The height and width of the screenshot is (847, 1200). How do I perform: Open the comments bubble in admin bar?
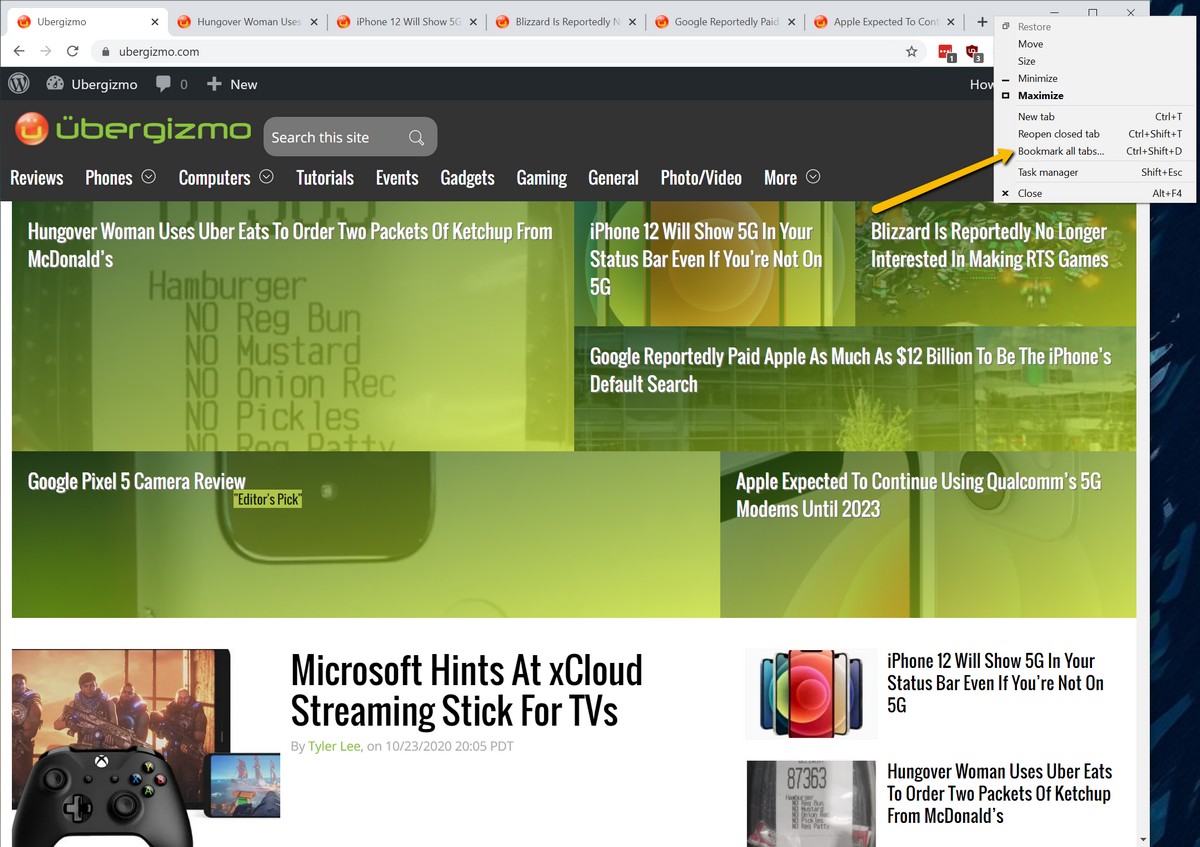[x=171, y=84]
